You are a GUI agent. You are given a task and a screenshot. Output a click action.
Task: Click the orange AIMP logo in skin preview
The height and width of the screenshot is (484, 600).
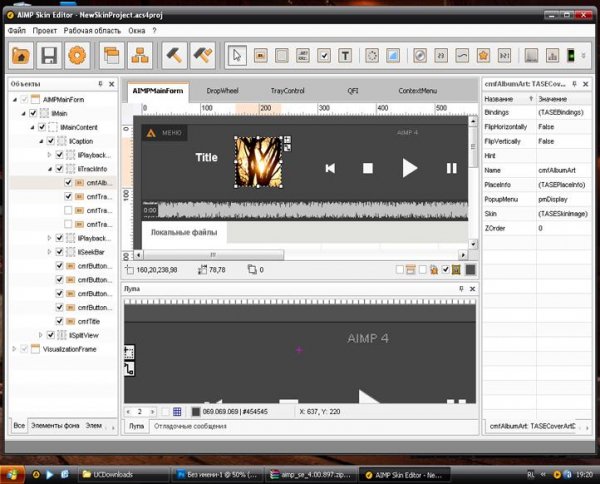coord(151,133)
